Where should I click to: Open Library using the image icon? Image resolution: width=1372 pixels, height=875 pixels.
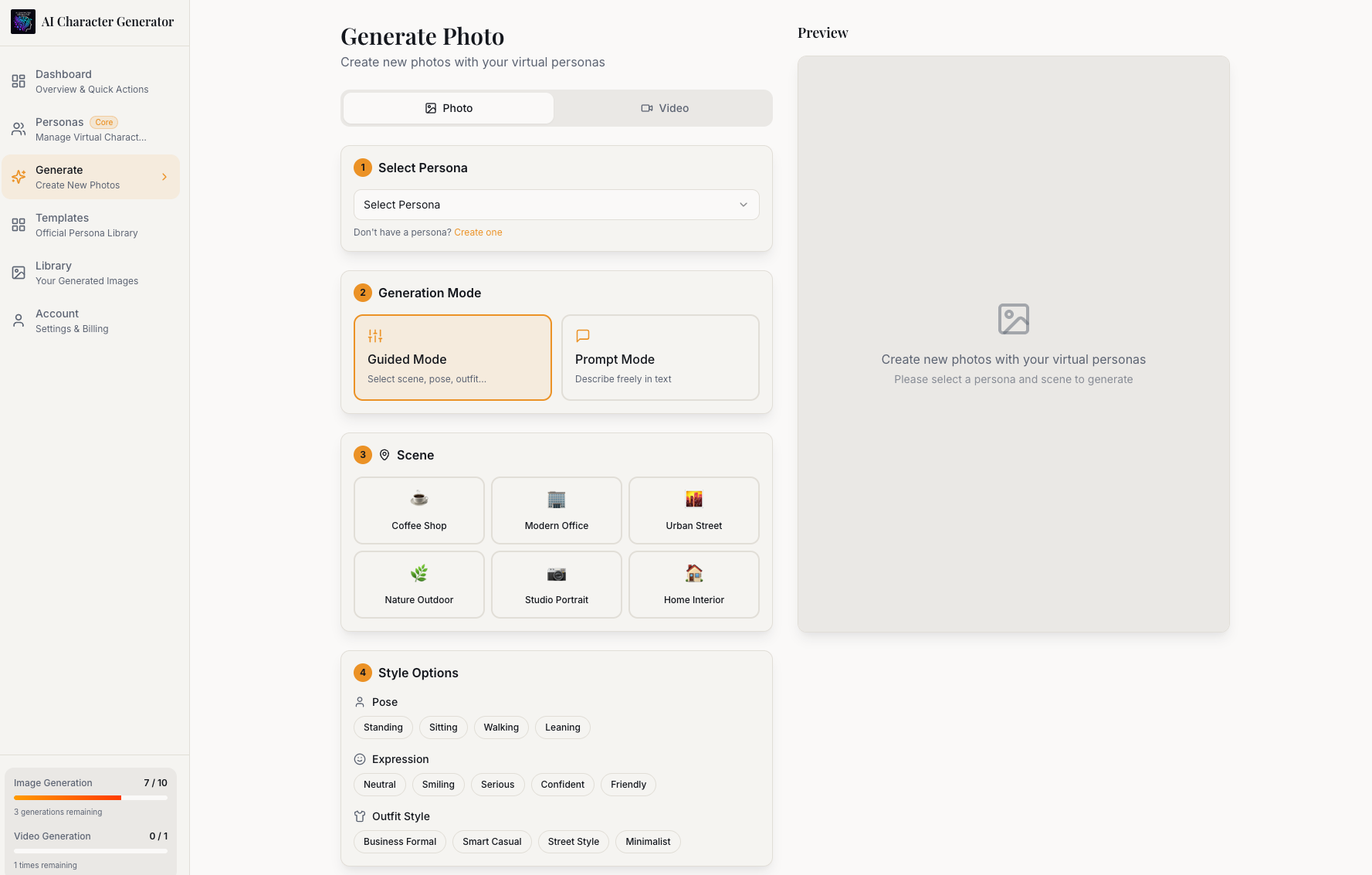pyautogui.click(x=19, y=273)
